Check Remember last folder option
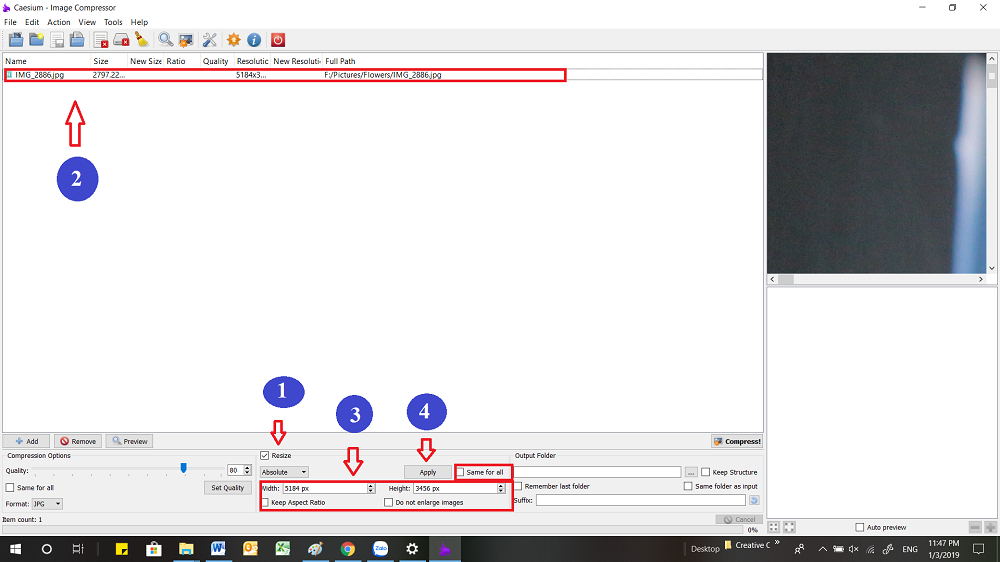Viewport: 1000px width, 562px height. click(x=518, y=486)
